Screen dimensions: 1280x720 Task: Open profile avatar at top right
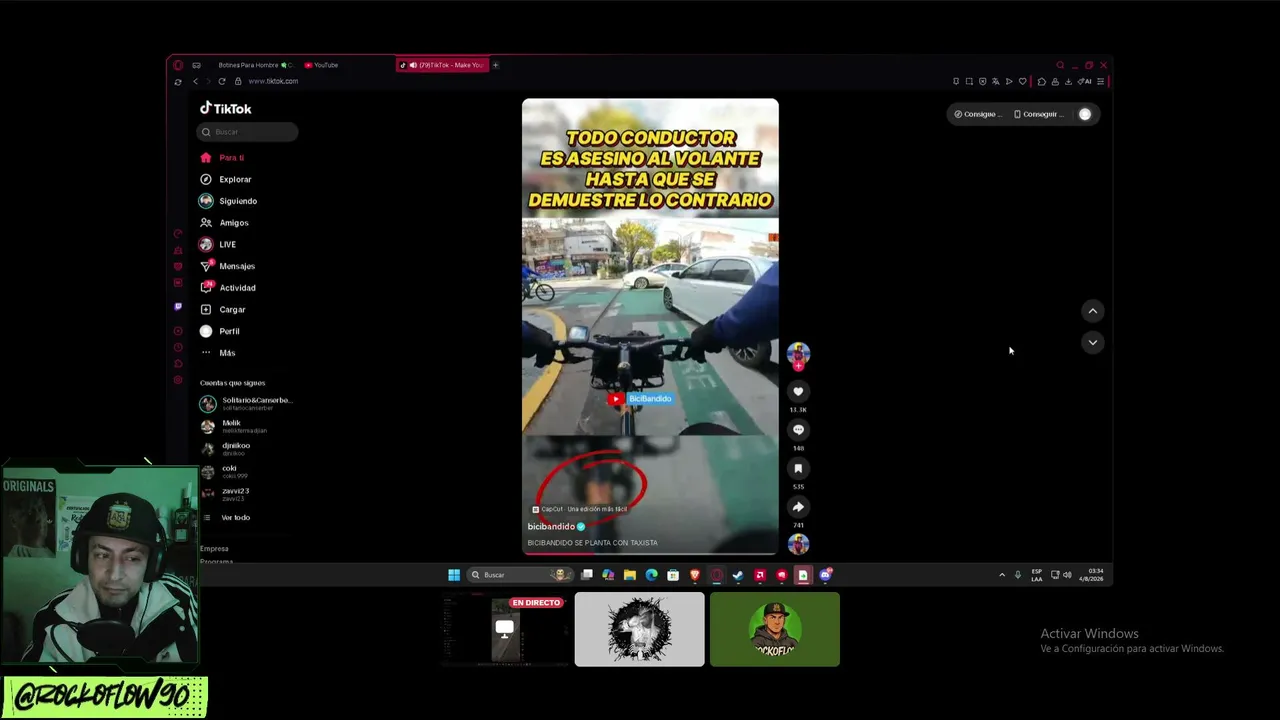click(1085, 114)
